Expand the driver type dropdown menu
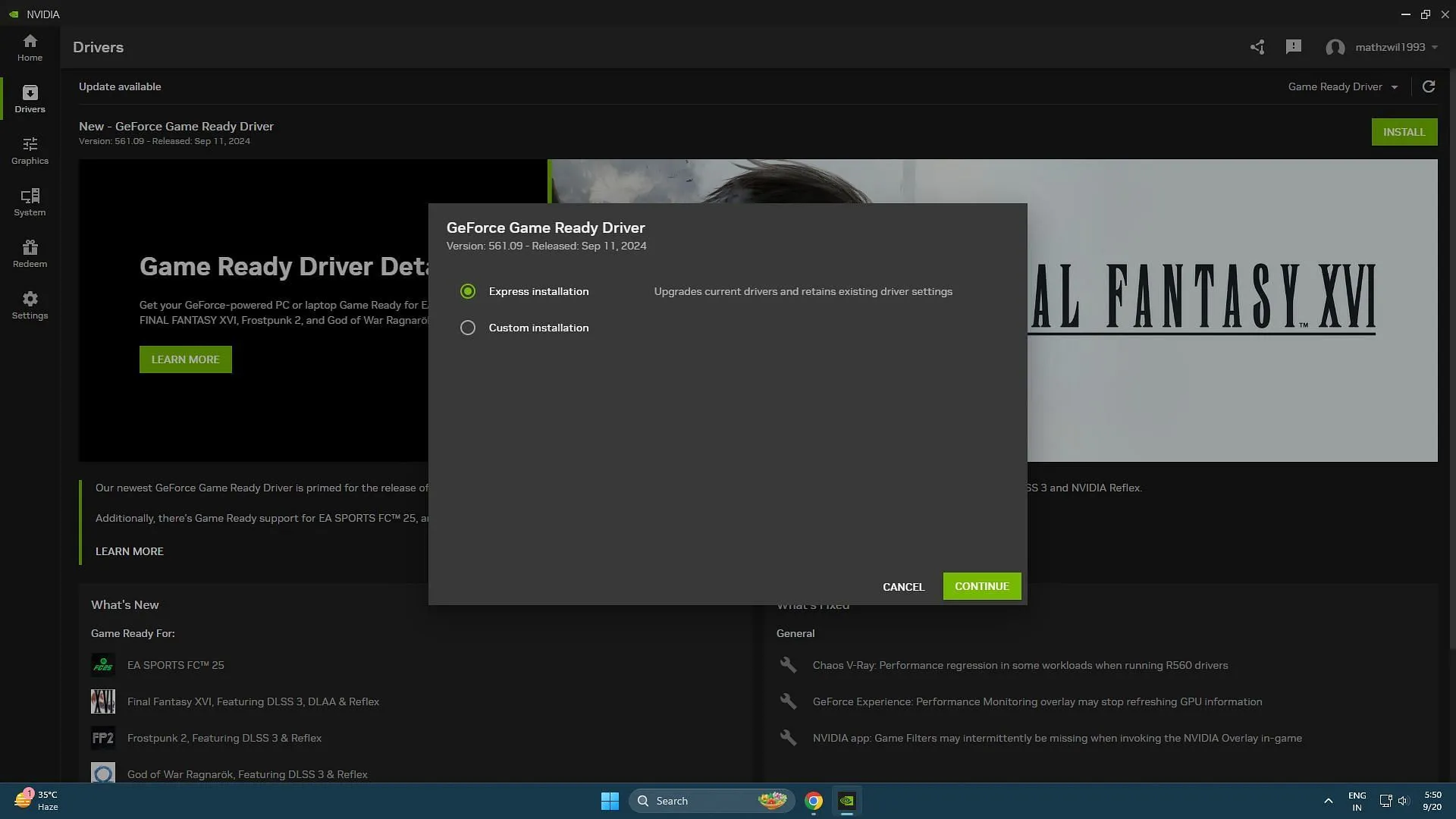1456x819 pixels. point(1394,88)
